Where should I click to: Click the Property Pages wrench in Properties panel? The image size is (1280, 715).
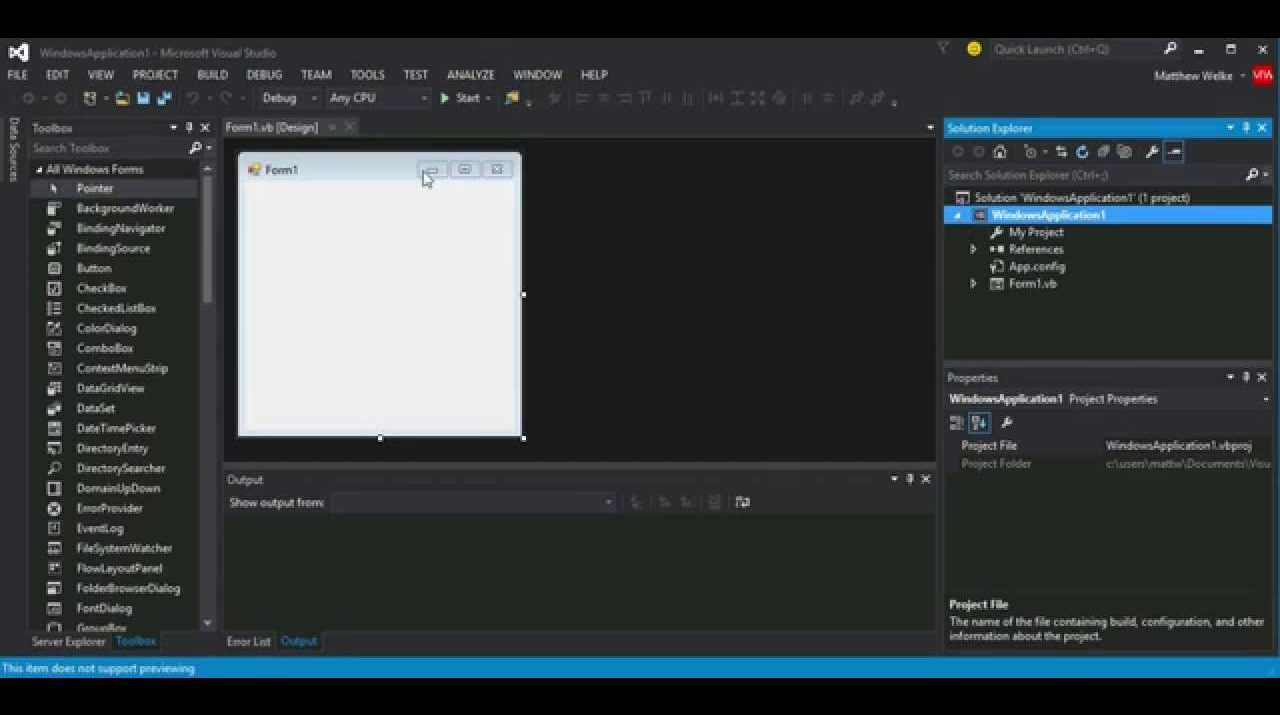click(1006, 423)
